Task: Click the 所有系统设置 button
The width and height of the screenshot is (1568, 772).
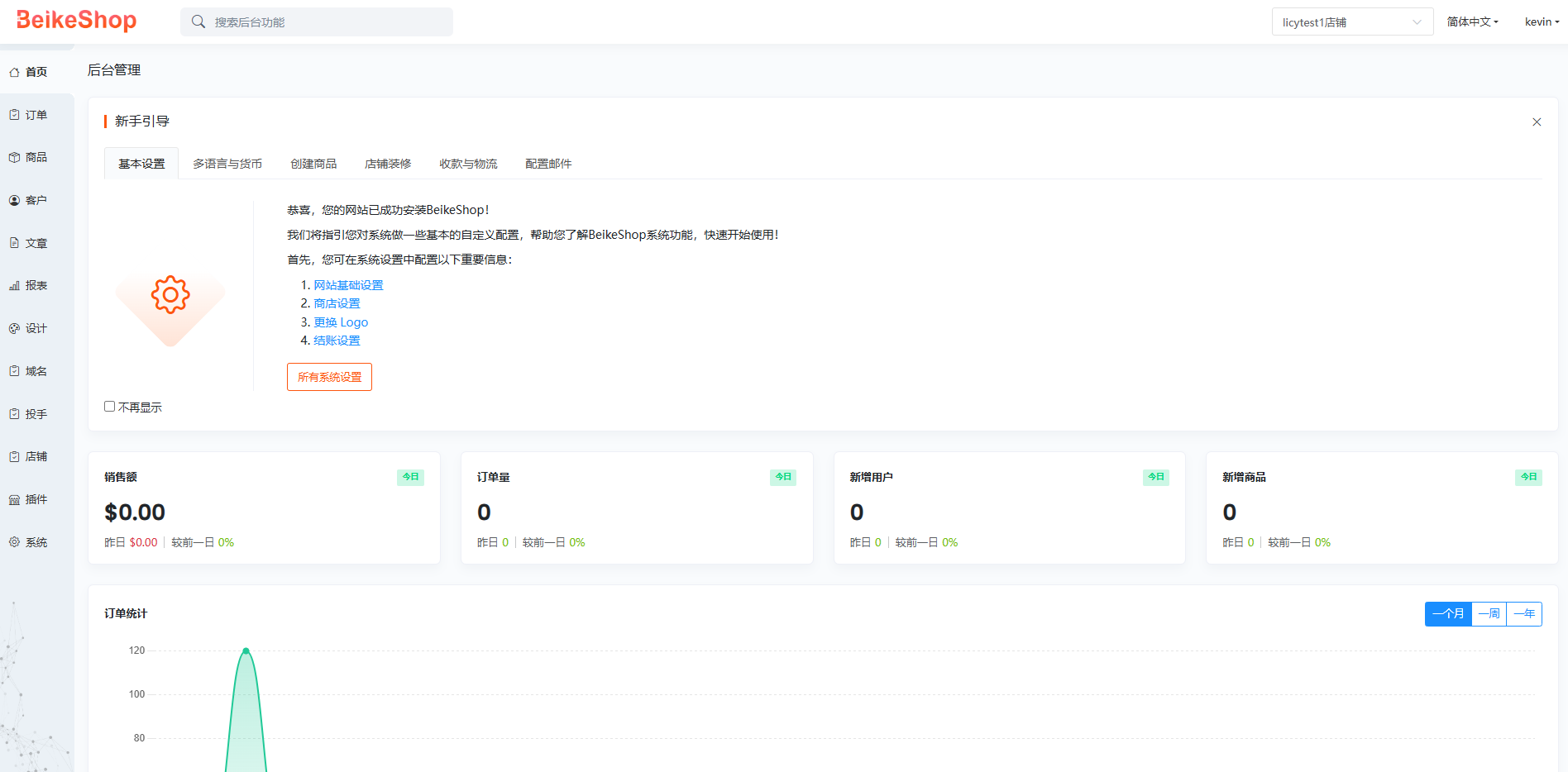Action: pos(329,377)
